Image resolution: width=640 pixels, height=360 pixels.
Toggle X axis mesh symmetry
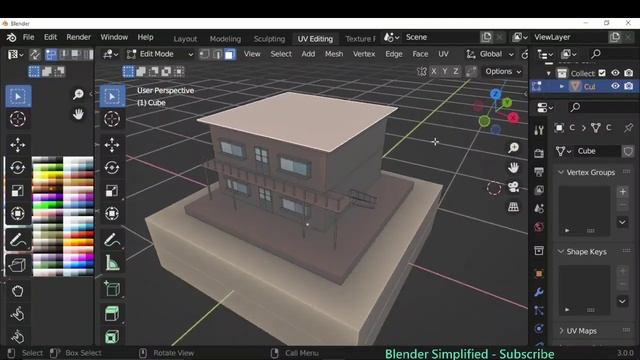tap(434, 71)
